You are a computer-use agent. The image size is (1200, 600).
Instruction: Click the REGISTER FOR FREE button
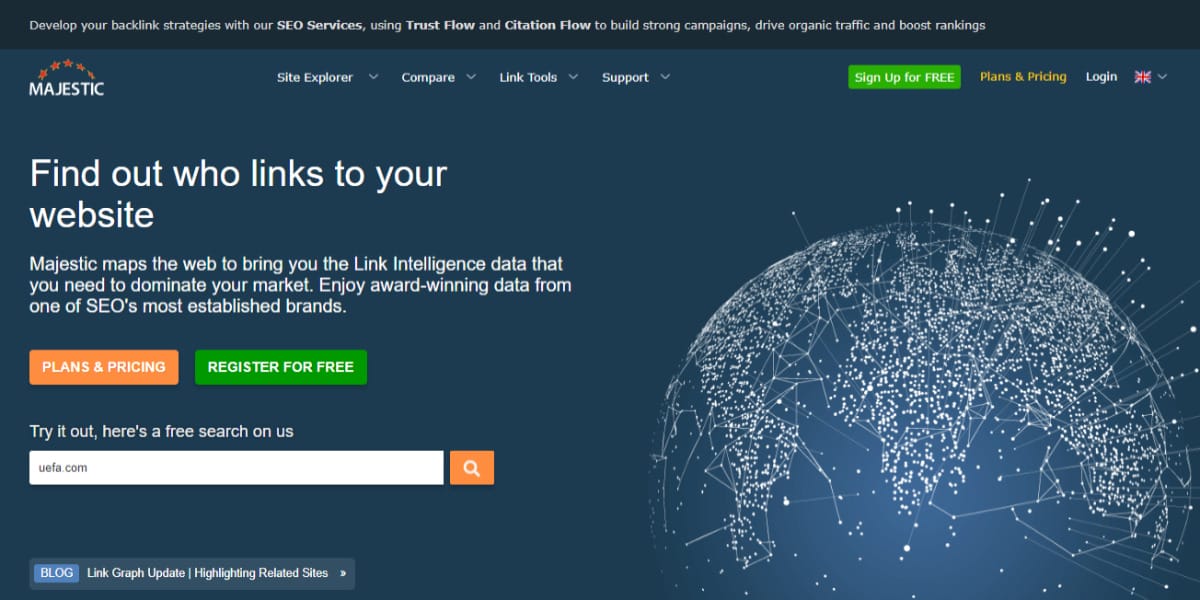pos(281,367)
